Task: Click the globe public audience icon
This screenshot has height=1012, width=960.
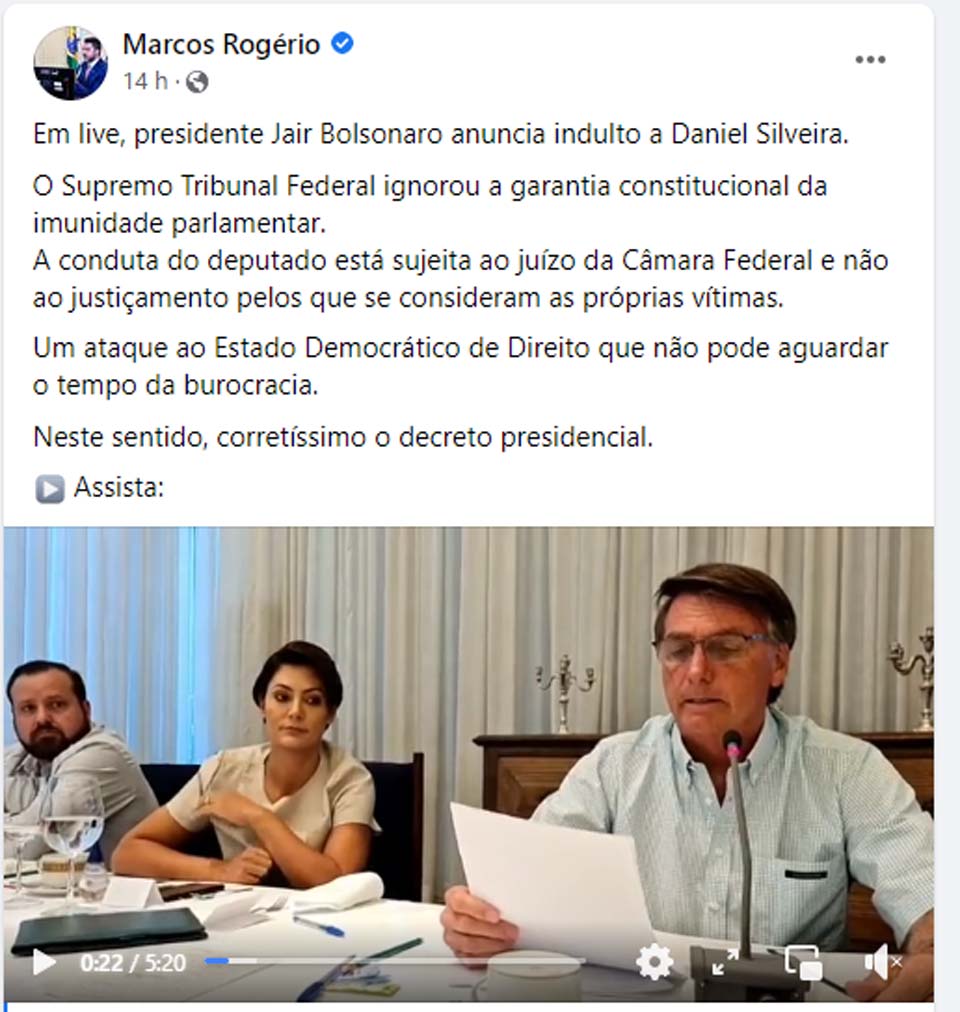Action: (x=197, y=82)
